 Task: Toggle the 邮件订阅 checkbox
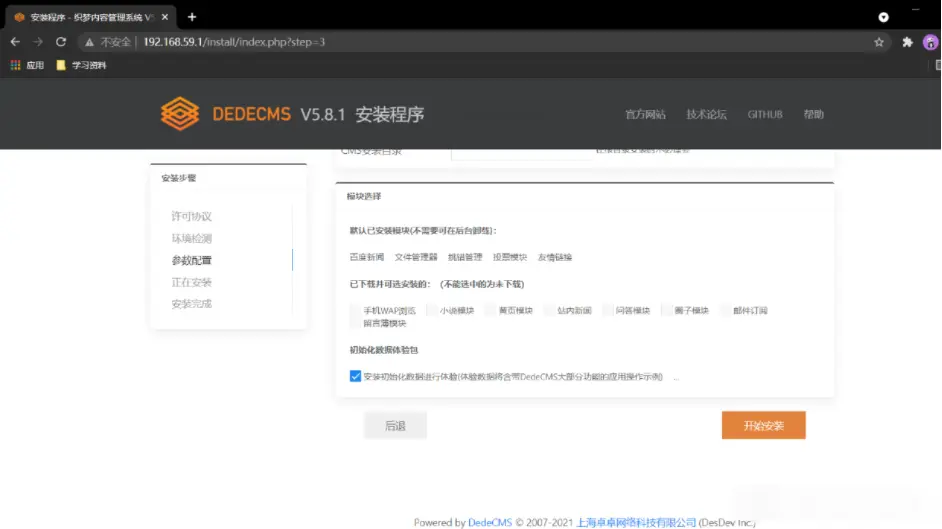click(x=725, y=310)
